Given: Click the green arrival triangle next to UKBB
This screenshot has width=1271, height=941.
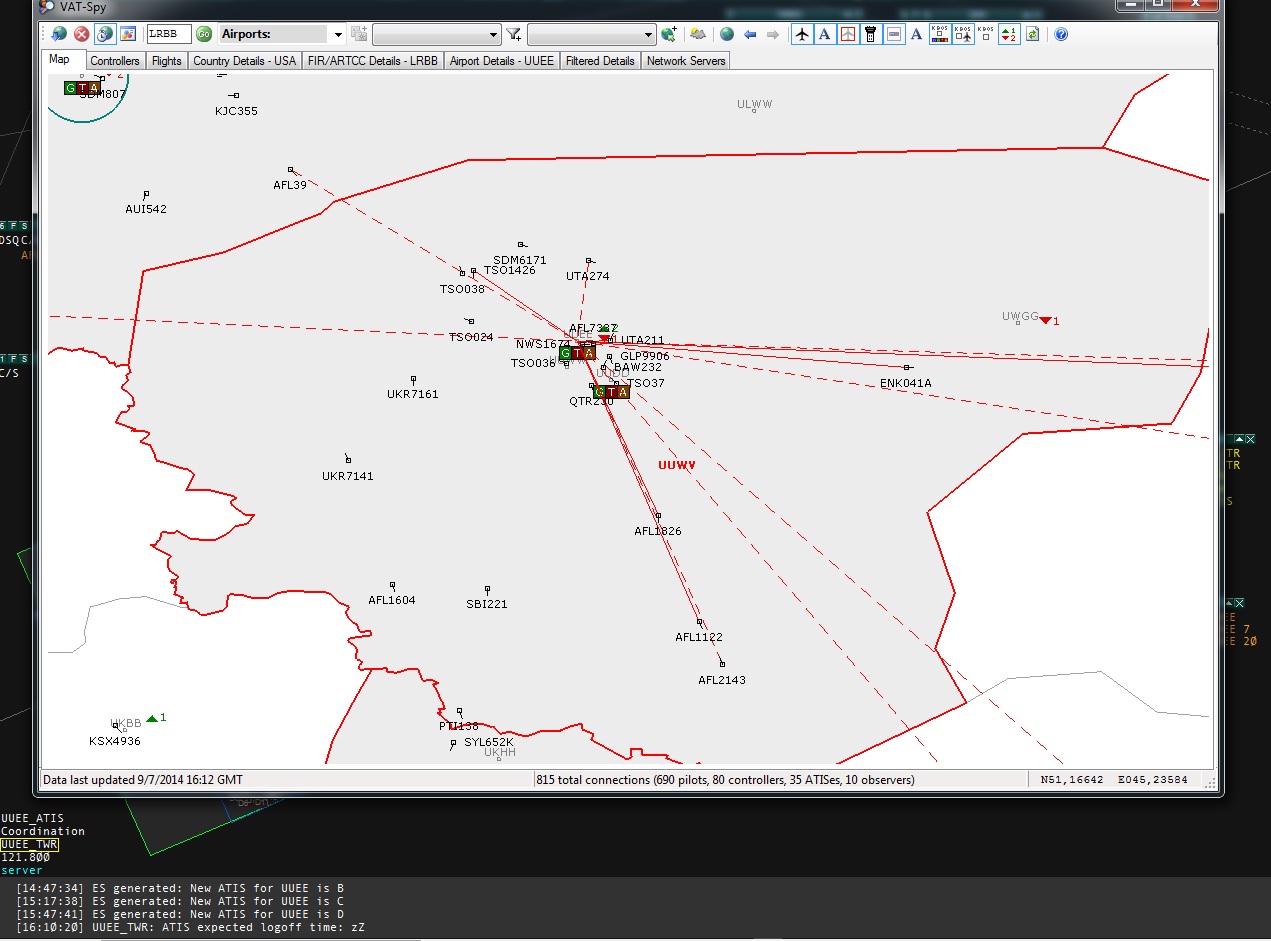Looking at the screenshot, I should (x=151, y=718).
